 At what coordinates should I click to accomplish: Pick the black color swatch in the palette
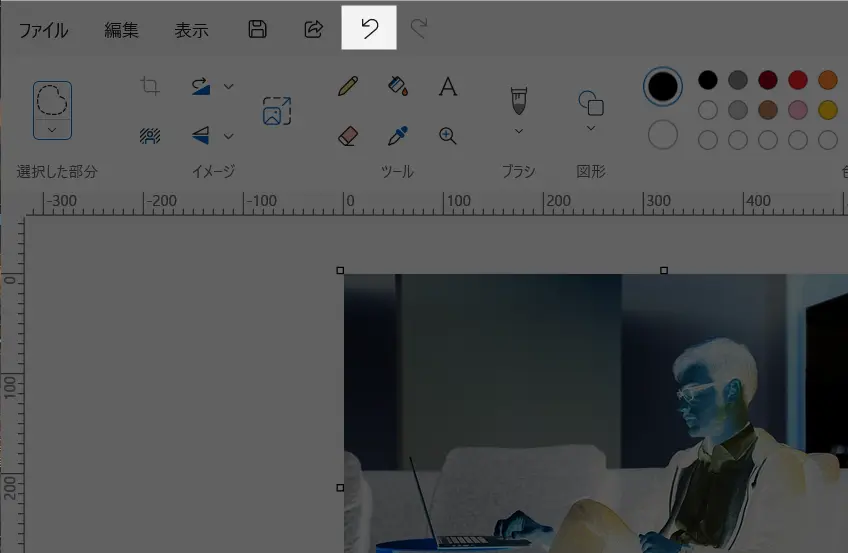[x=708, y=80]
